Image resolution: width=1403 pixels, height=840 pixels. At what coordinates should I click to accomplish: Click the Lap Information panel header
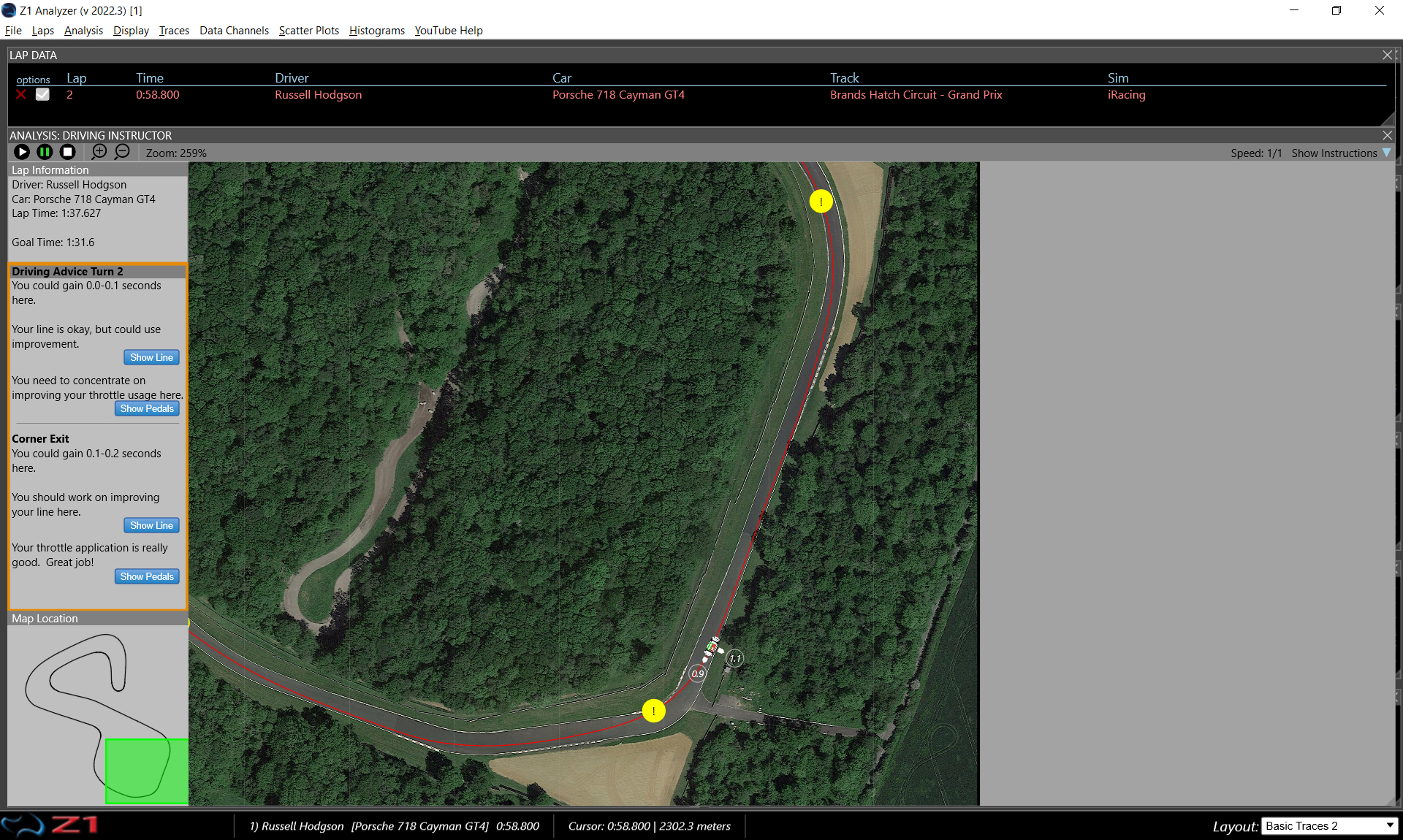(x=98, y=169)
